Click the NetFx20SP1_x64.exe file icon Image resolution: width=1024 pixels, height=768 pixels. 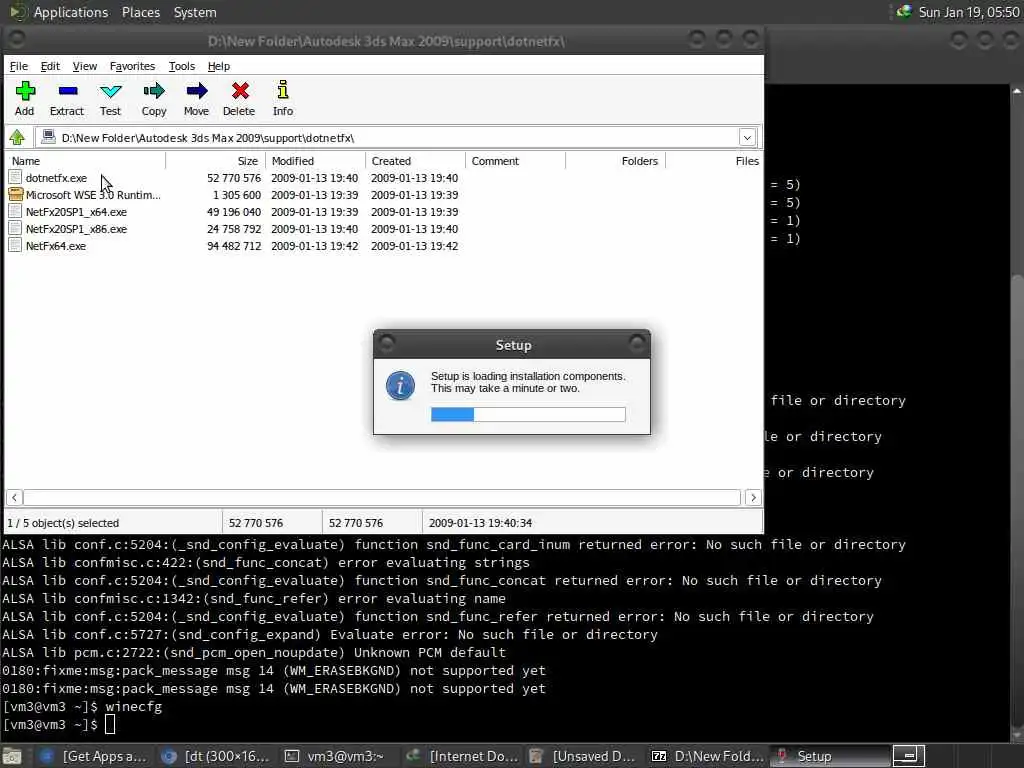[x=16, y=212]
